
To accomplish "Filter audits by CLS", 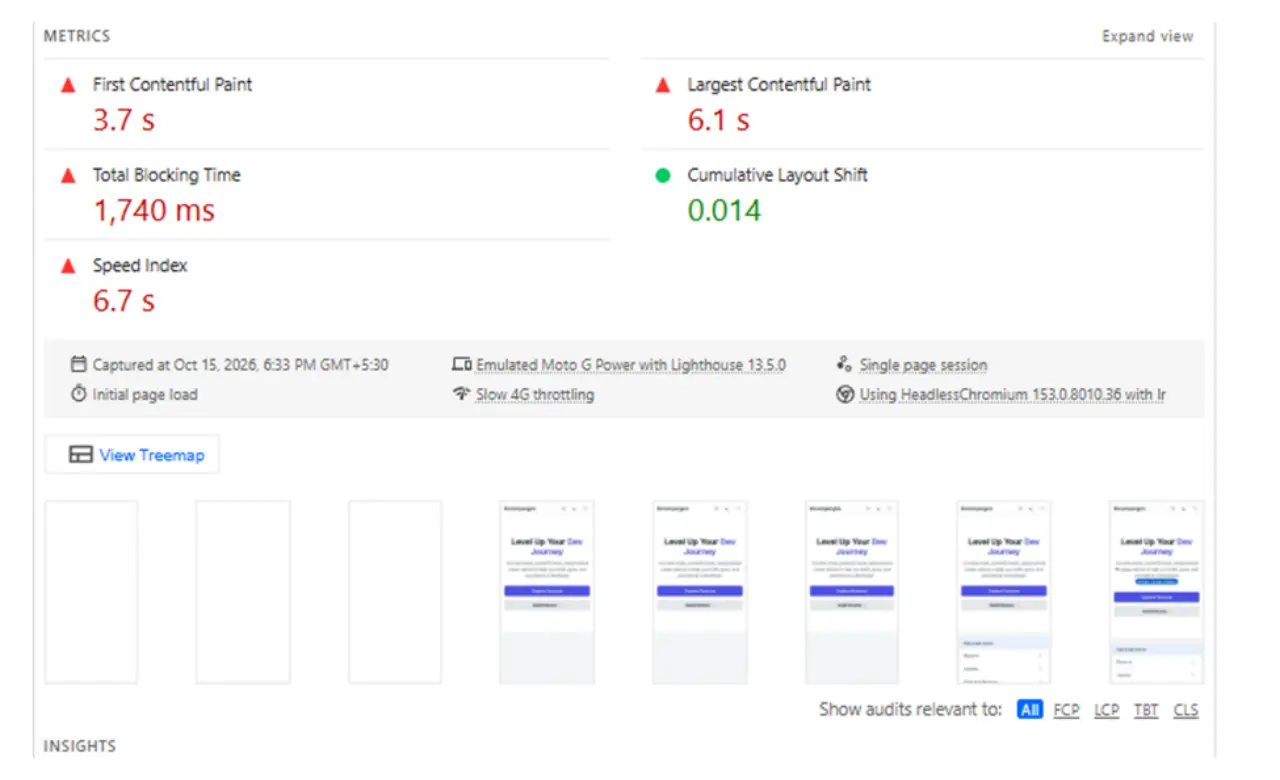I will pyautogui.click(x=1186, y=710).
